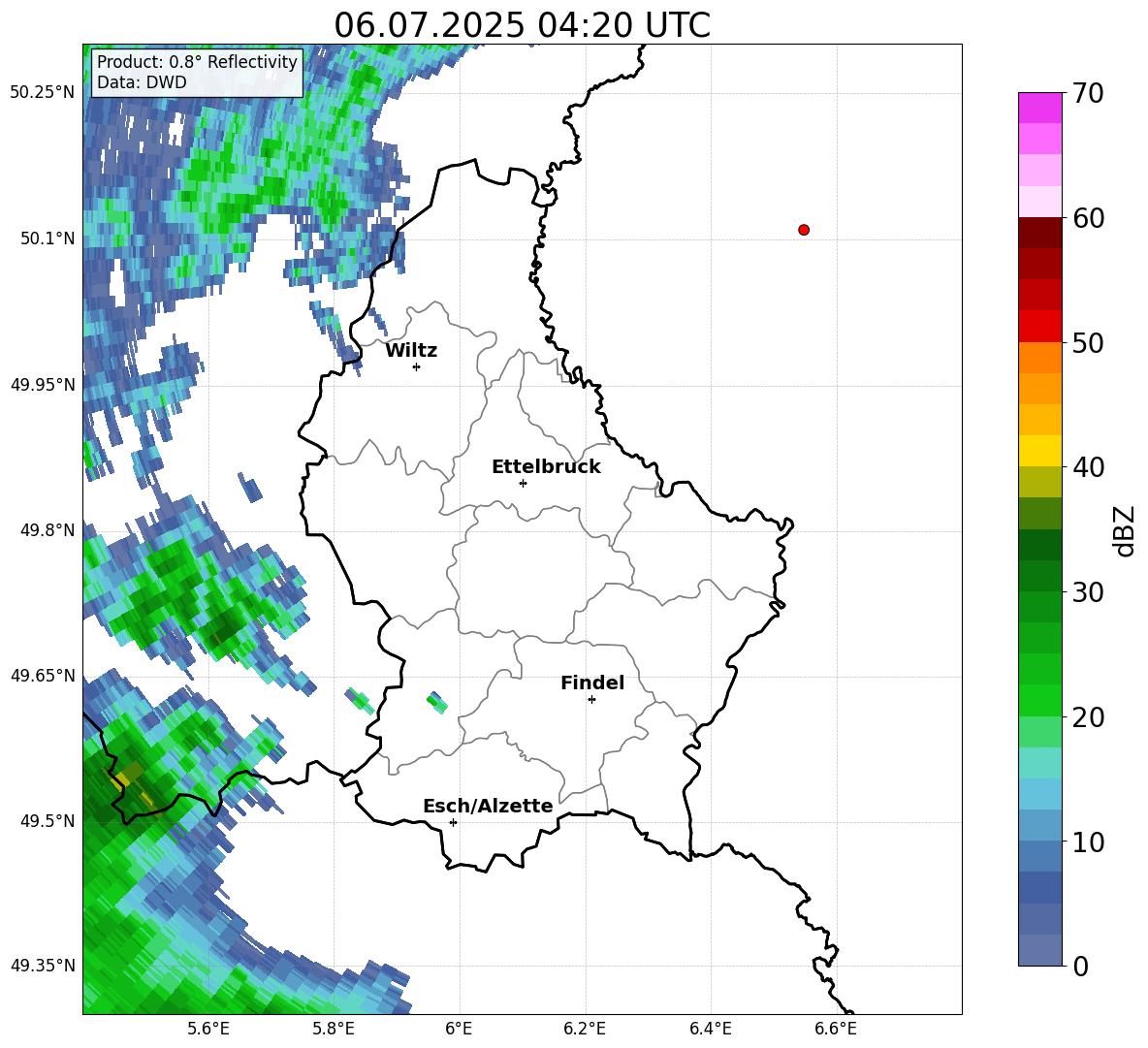1148x1048 pixels.
Task: Click the 6.4°E longitude label
Action: click(710, 1029)
